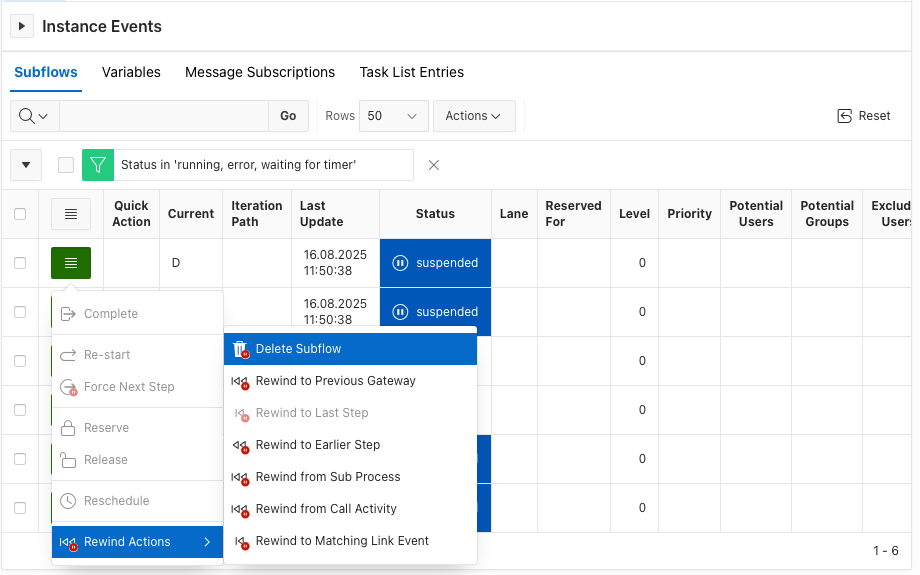This screenshot has width=920, height=575.
Task: Choose Release from the row menu
Action: 137,460
